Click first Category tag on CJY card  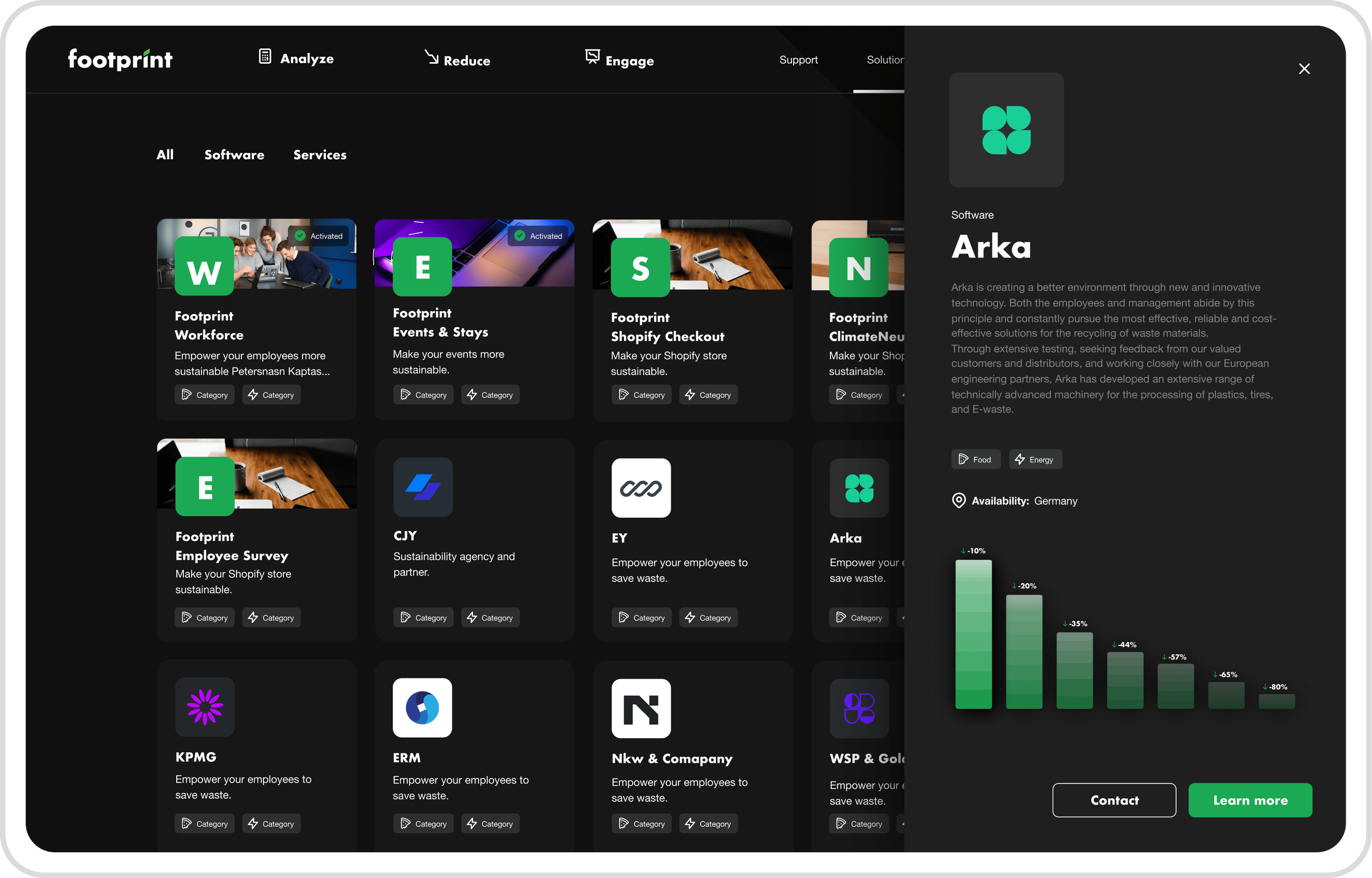[423, 617]
